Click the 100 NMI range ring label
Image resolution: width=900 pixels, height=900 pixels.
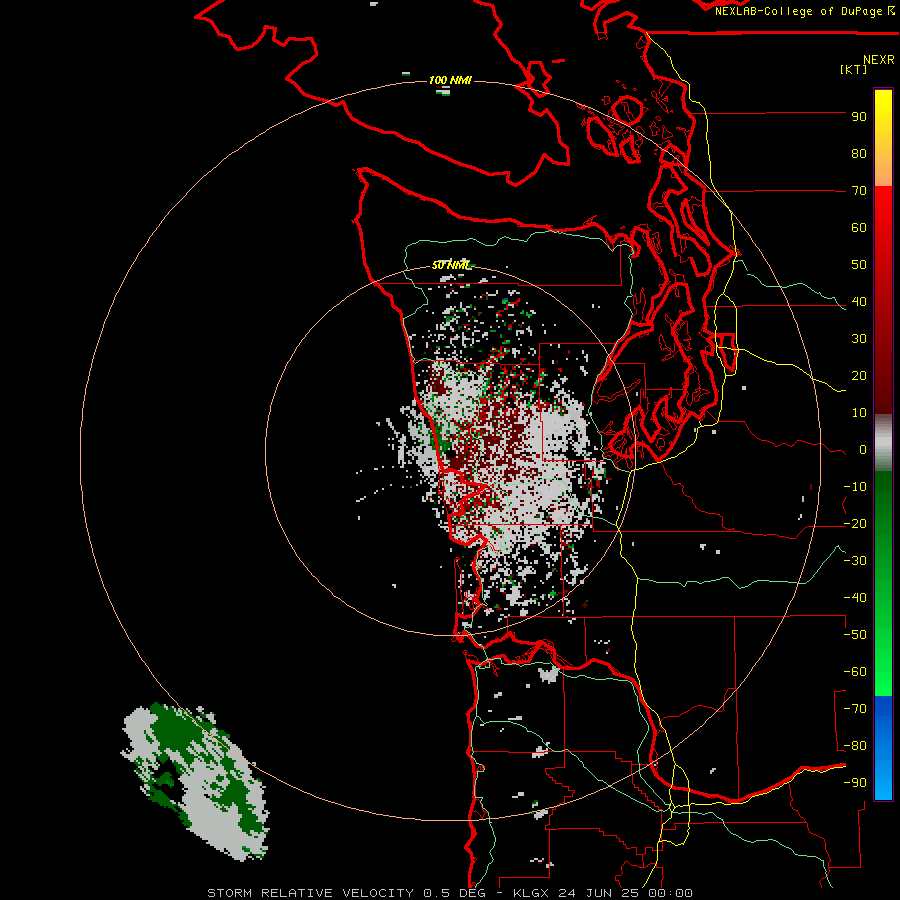[450, 80]
